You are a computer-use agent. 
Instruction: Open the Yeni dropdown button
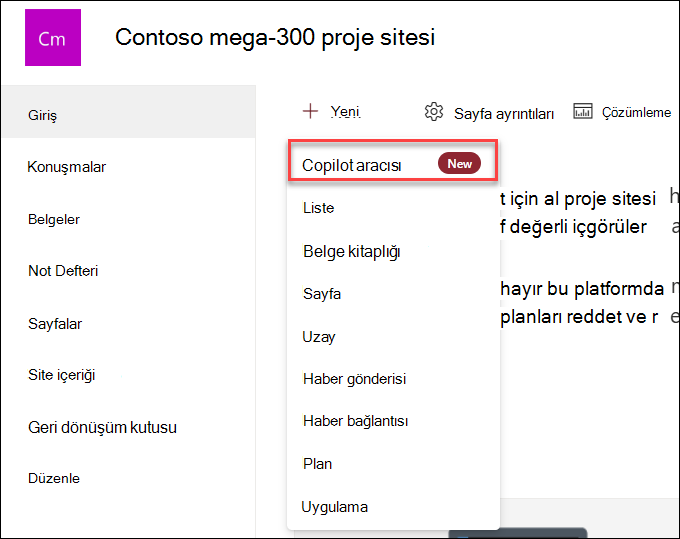point(332,112)
